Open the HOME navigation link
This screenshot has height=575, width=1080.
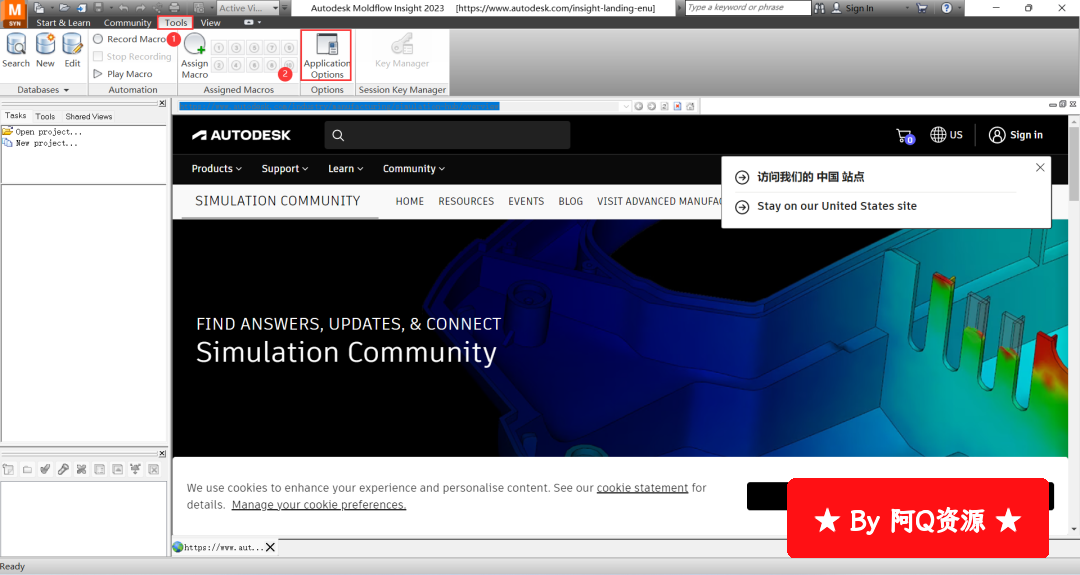(410, 201)
